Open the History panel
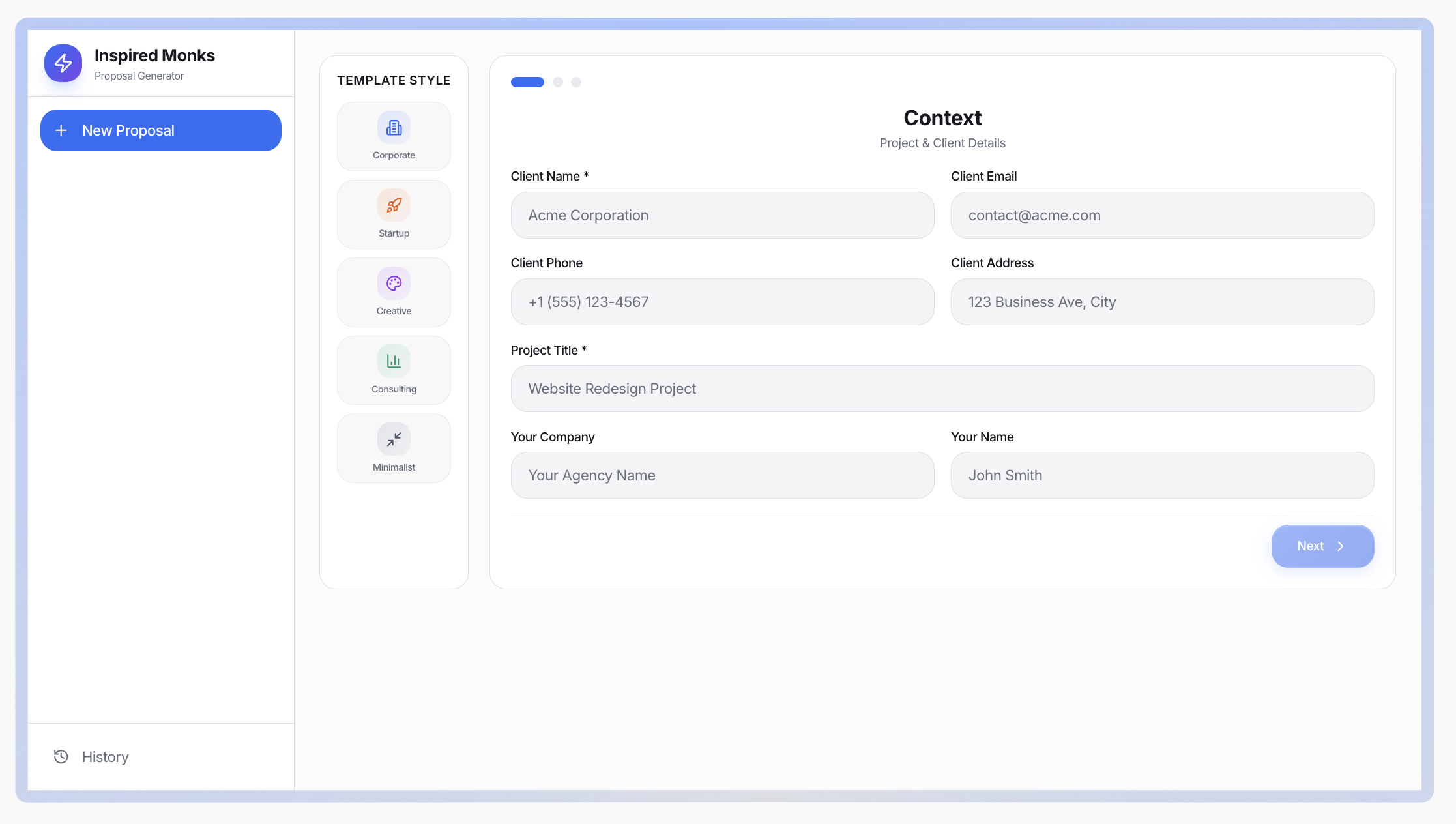1456x824 pixels. [91, 756]
